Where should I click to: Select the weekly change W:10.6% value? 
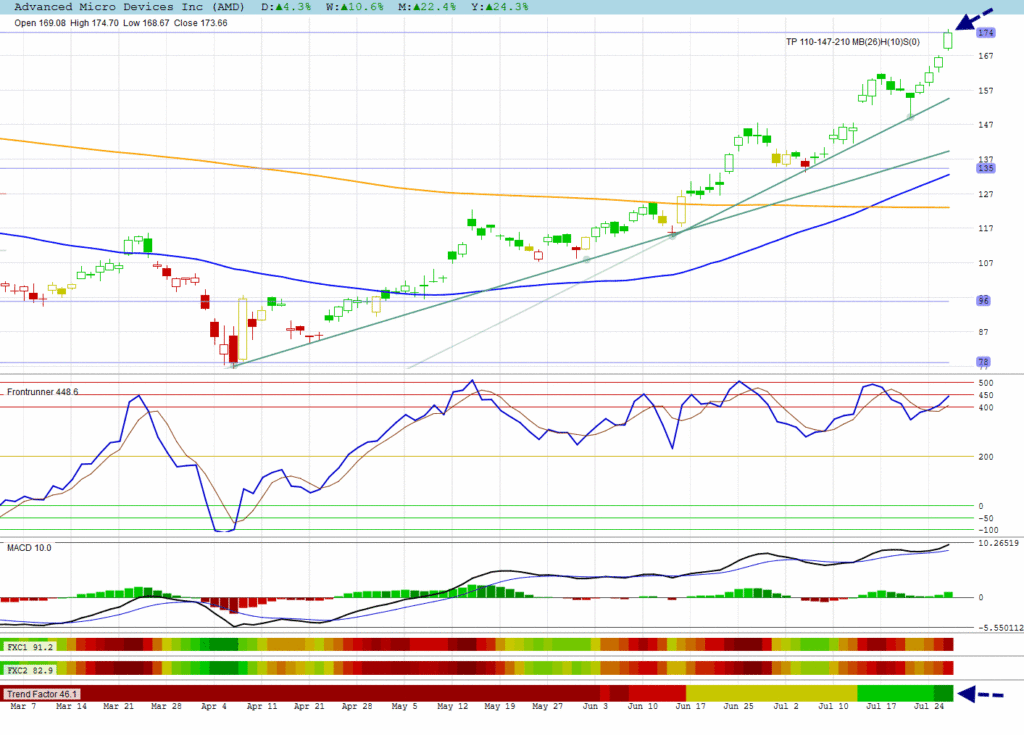pyautogui.click(x=355, y=7)
